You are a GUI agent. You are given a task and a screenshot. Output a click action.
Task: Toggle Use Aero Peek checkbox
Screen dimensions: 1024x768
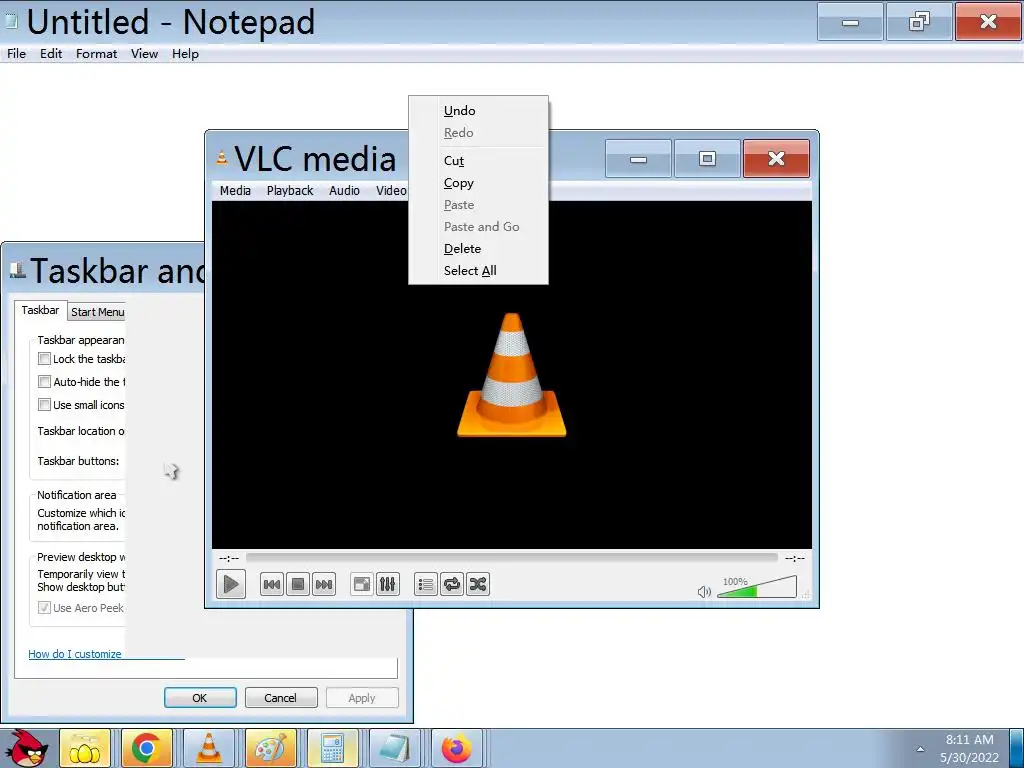(x=44, y=607)
